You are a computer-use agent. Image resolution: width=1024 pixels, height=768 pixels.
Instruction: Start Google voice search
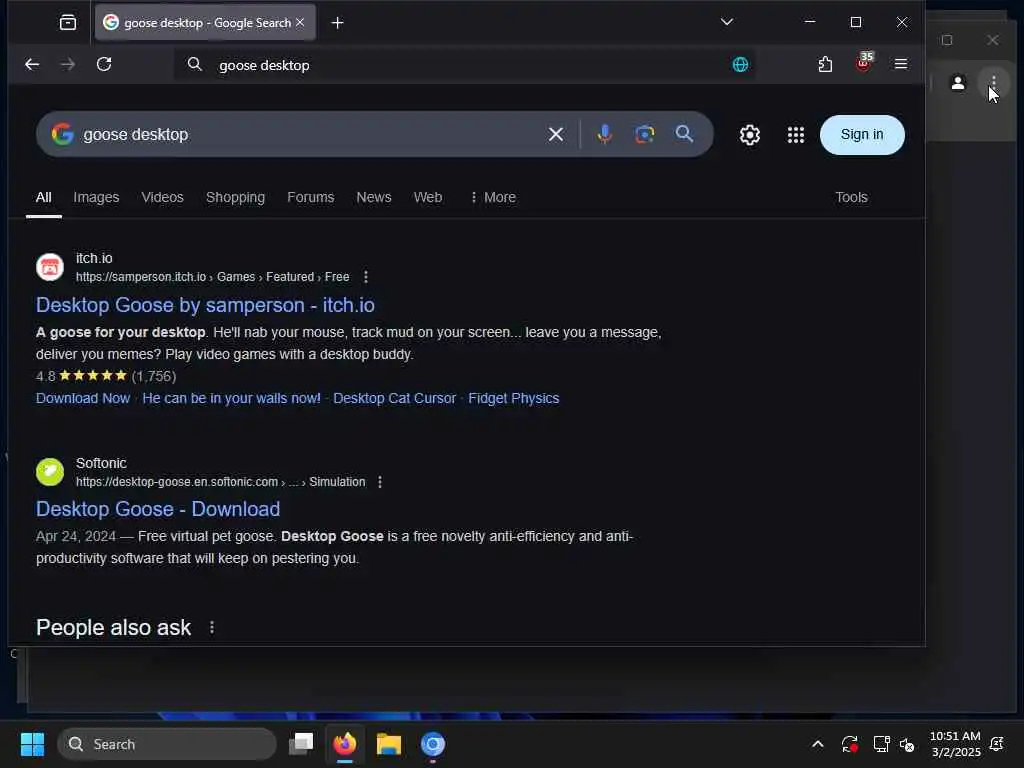[x=605, y=134]
